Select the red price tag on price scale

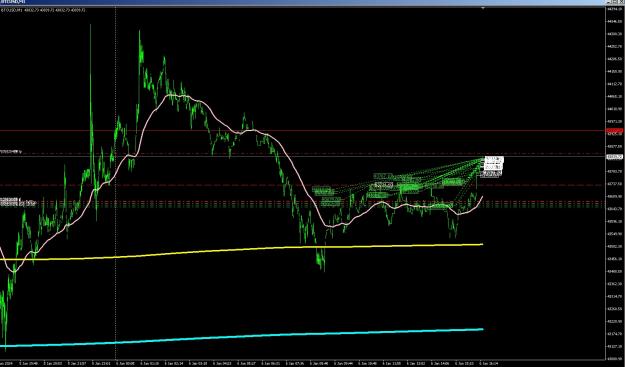pos(614,130)
